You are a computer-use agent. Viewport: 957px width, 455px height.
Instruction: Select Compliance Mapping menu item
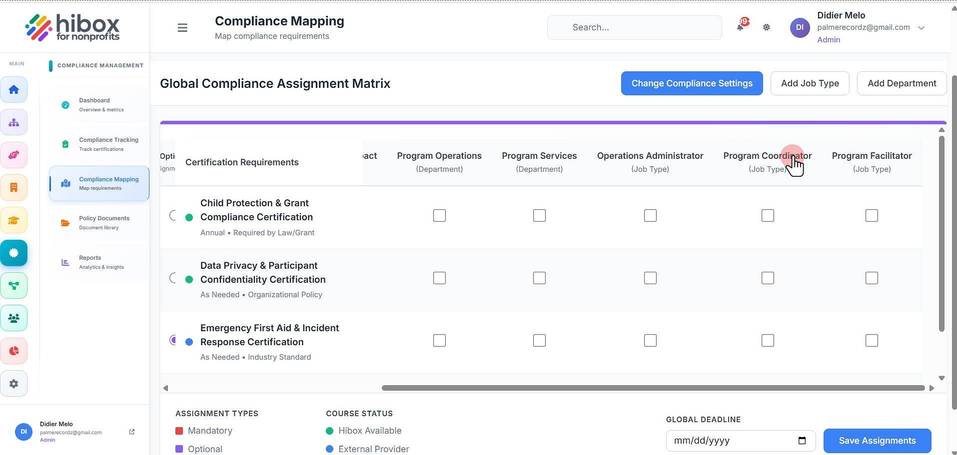click(99, 183)
